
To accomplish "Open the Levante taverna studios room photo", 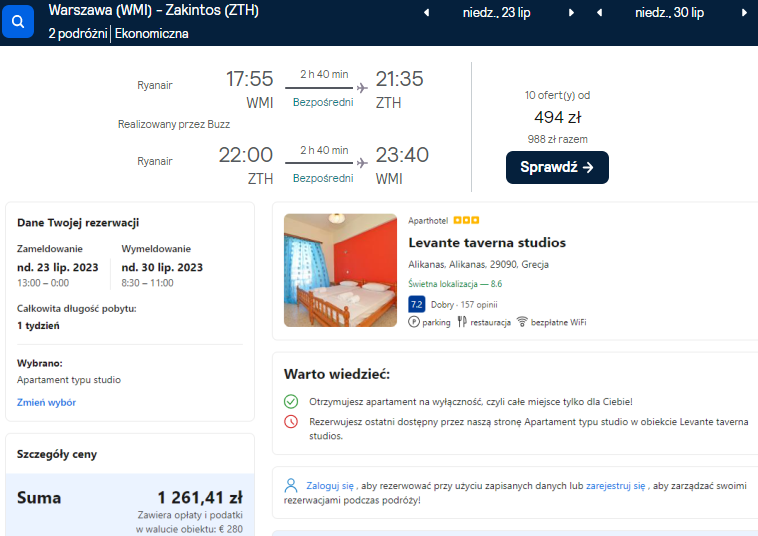I will tap(340, 270).
